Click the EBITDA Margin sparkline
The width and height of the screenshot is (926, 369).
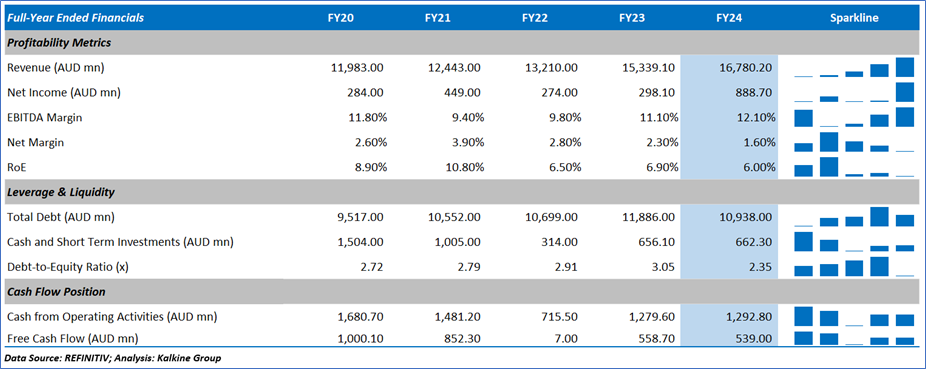(x=854, y=117)
